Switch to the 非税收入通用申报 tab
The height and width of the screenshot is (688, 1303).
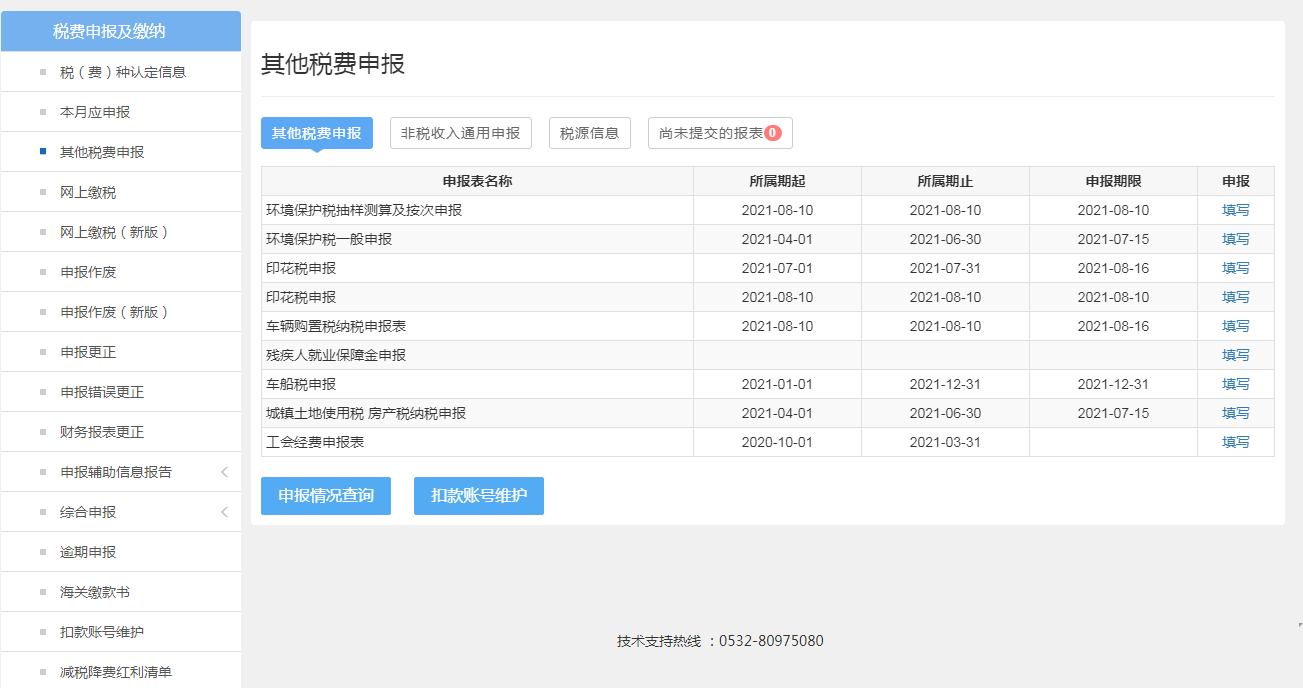point(460,133)
